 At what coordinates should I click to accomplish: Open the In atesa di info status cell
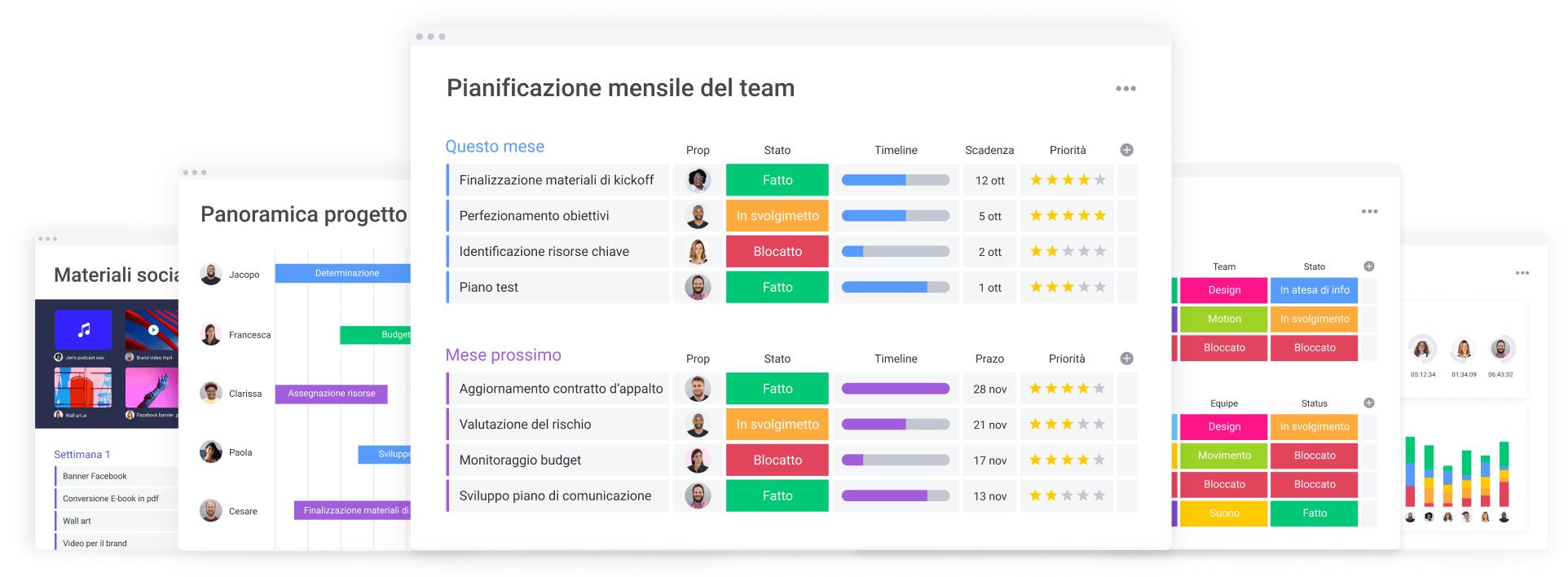coord(1314,290)
